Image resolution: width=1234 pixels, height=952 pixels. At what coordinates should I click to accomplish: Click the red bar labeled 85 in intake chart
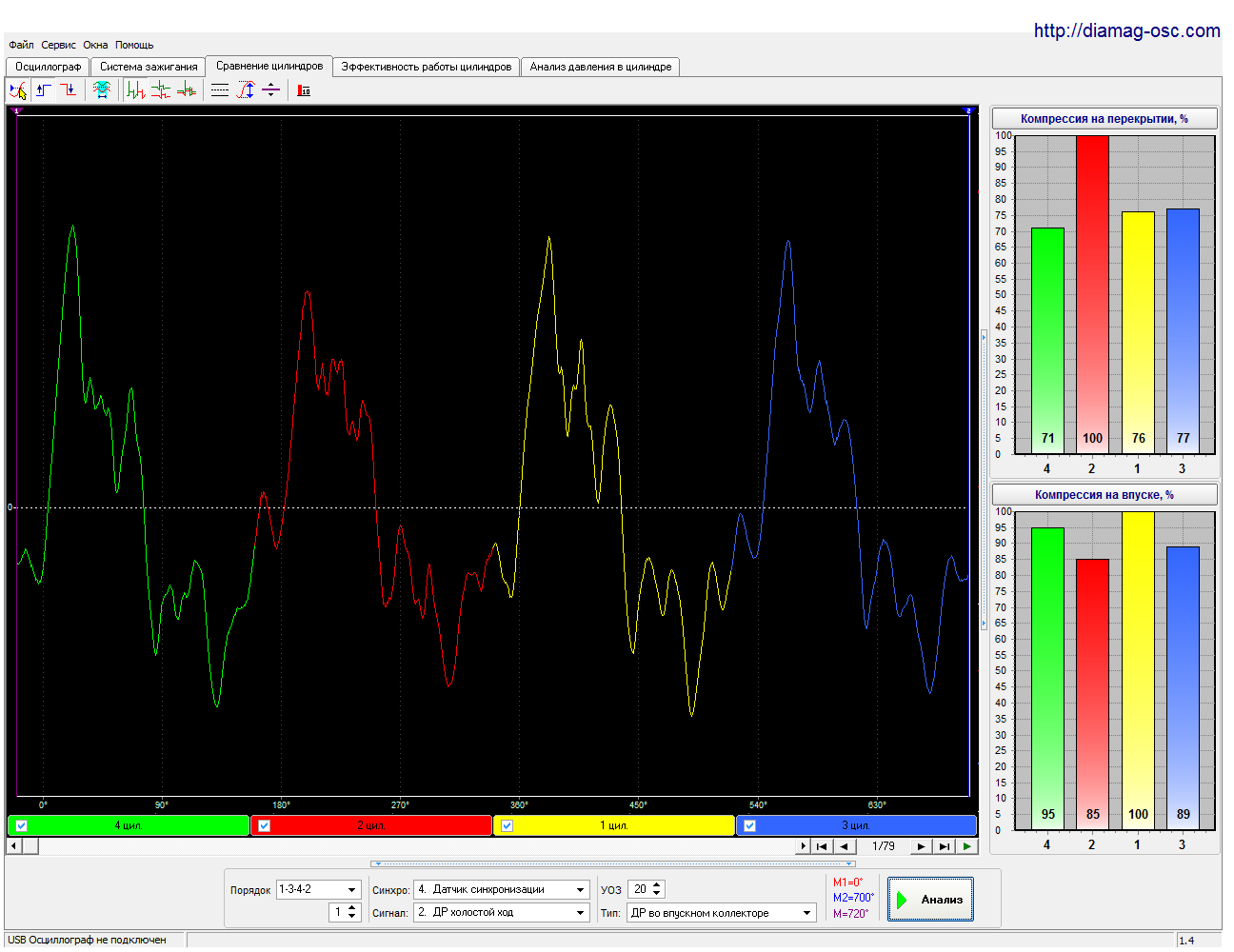point(1092,695)
